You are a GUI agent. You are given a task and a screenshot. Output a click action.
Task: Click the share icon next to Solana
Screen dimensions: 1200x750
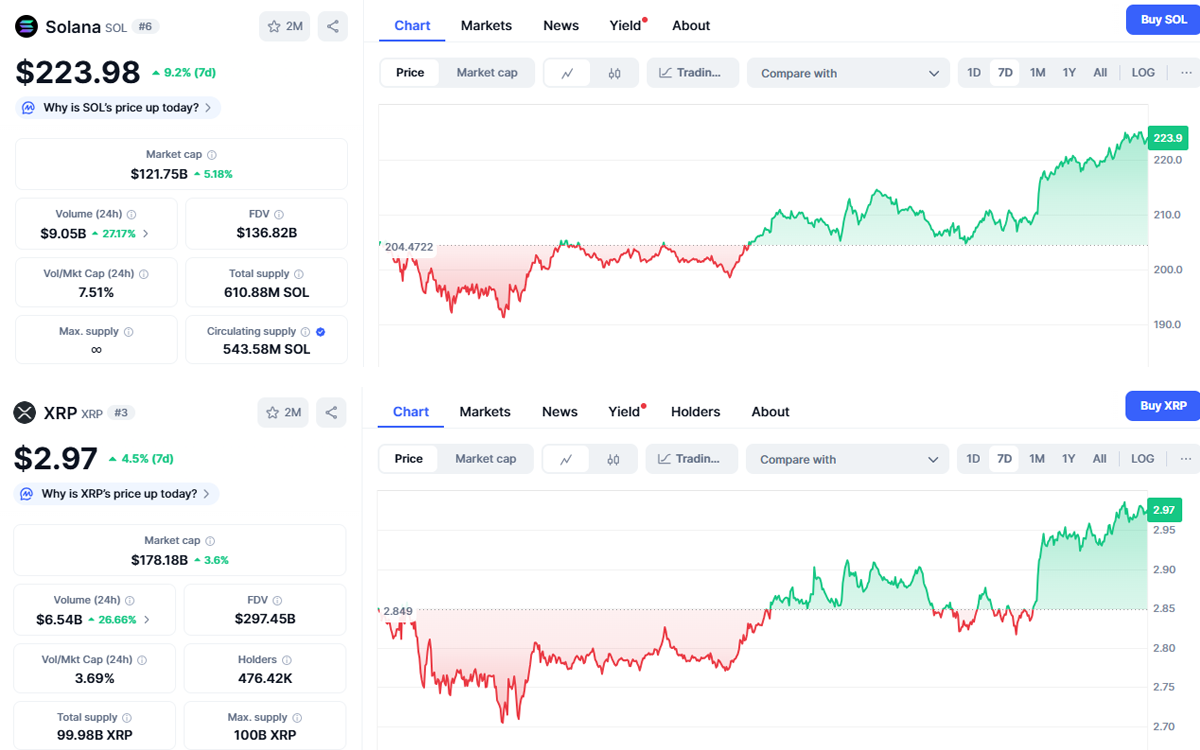[333, 26]
